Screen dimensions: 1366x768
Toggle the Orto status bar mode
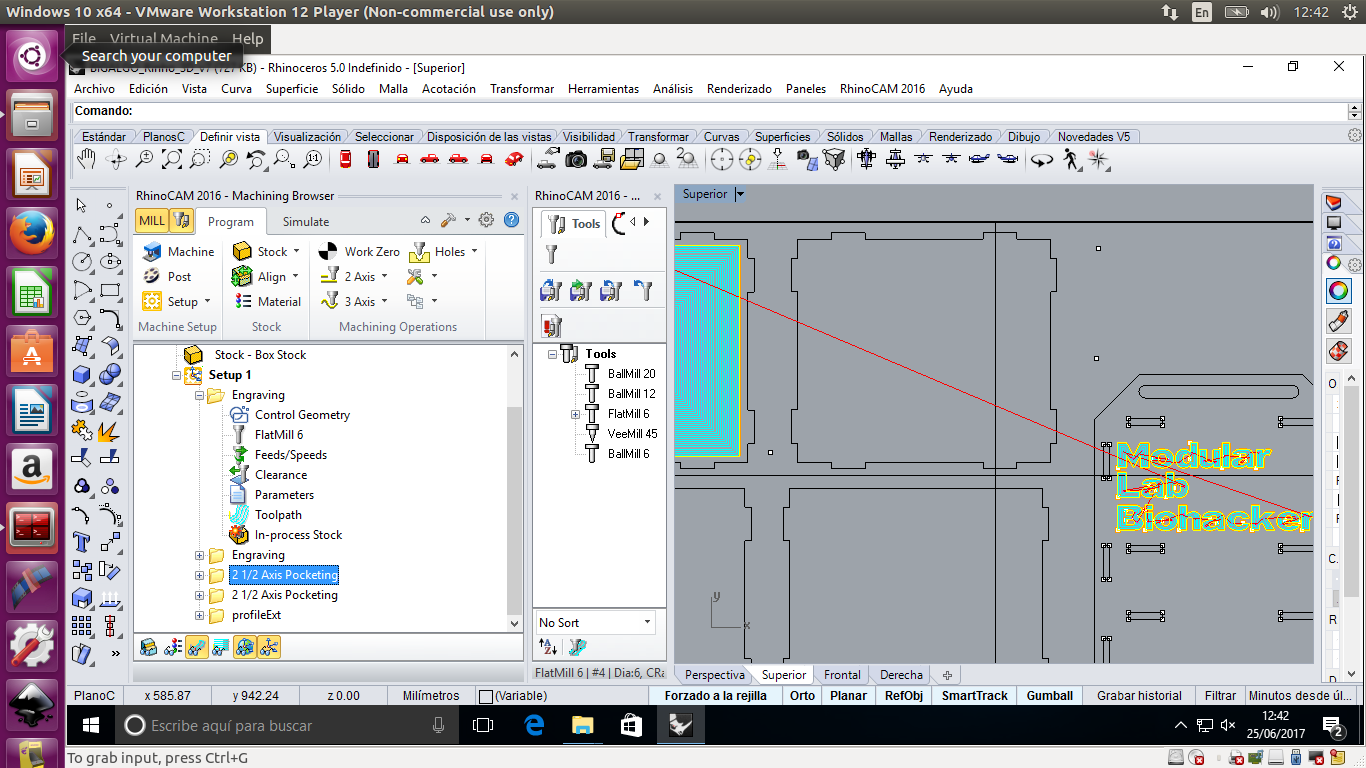point(802,696)
